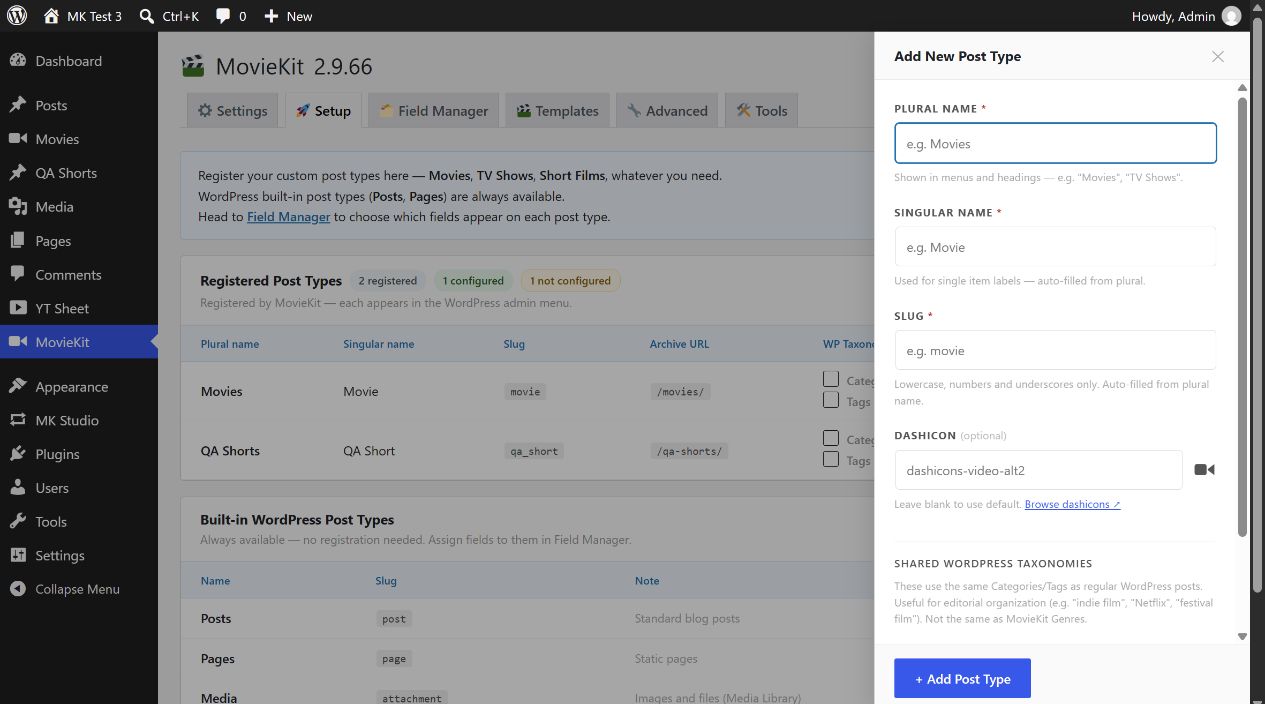Click the MovieKit clapperboard logo
Image resolution: width=1265 pixels, height=704 pixels.
(x=192, y=67)
